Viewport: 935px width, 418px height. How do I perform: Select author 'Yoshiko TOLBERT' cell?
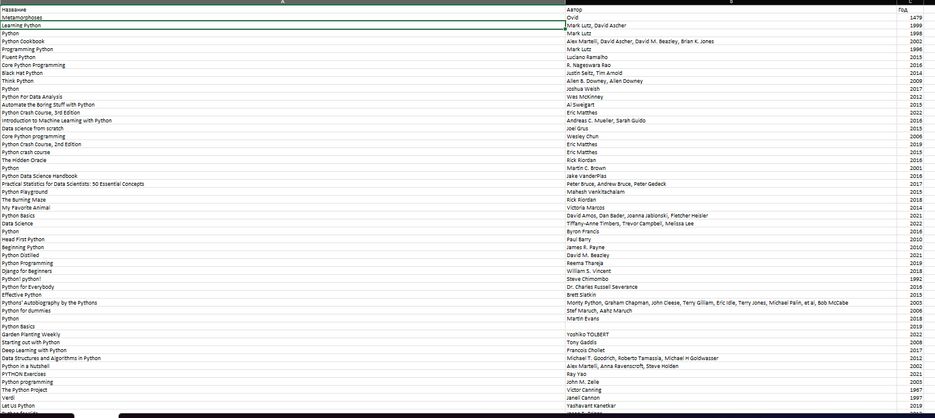coord(731,335)
